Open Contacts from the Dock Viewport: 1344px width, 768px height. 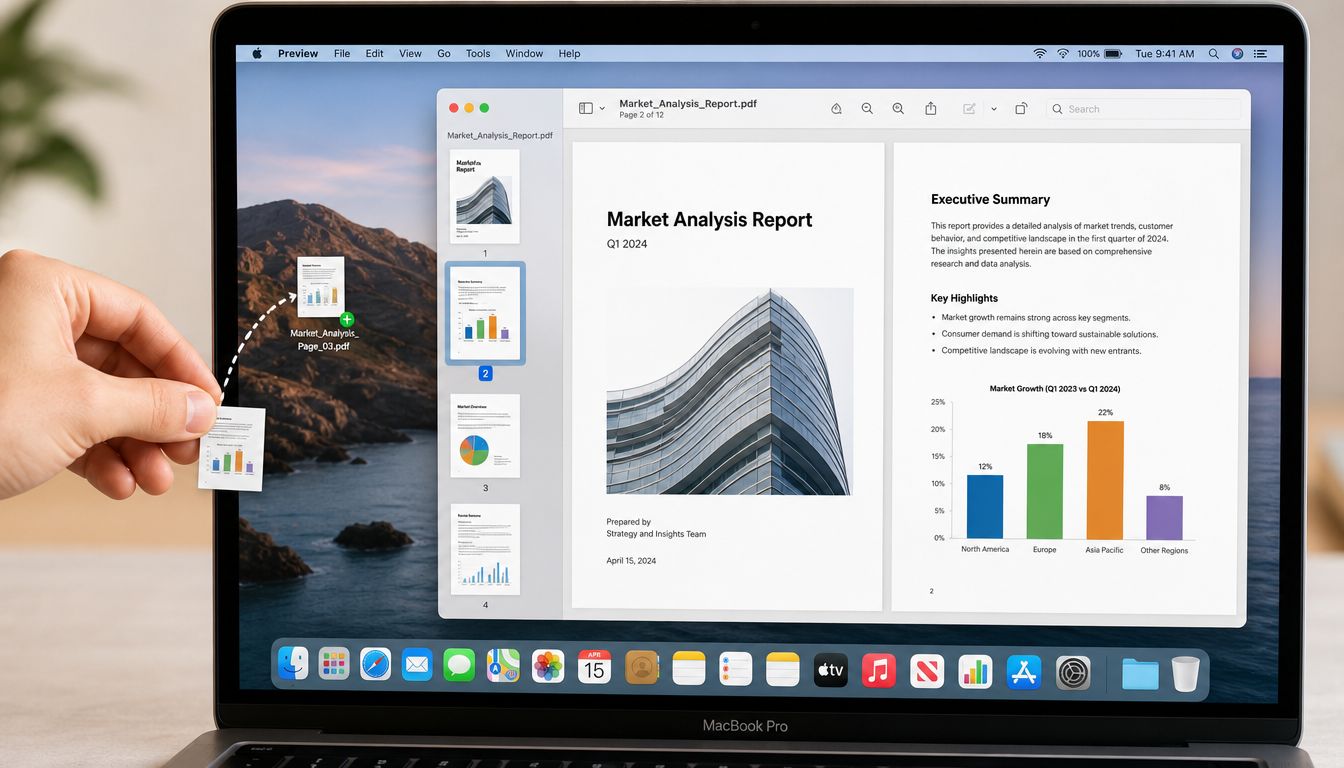[x=642, y=667]
